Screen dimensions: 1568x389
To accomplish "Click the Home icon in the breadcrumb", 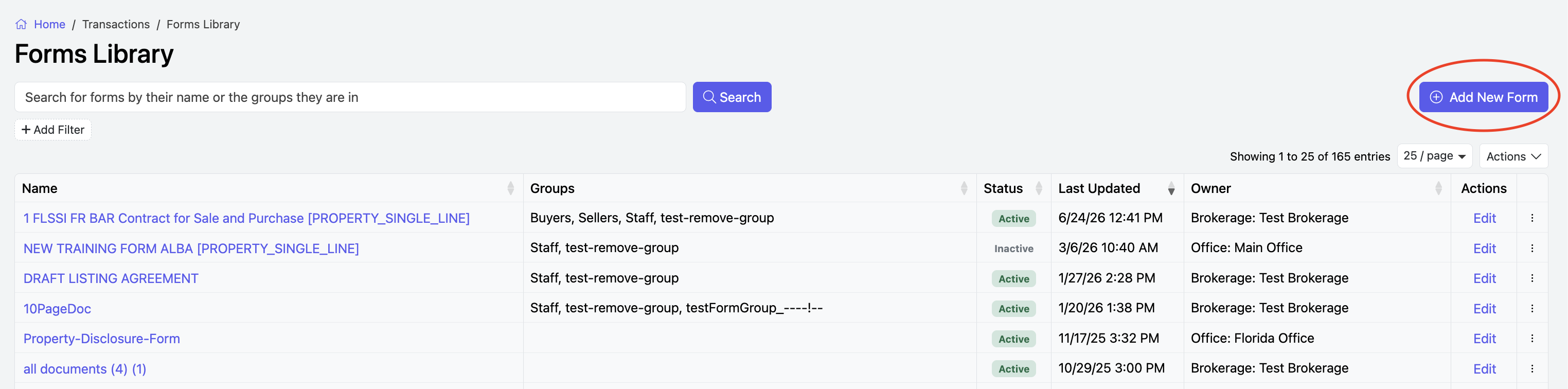I will point(21,24).
